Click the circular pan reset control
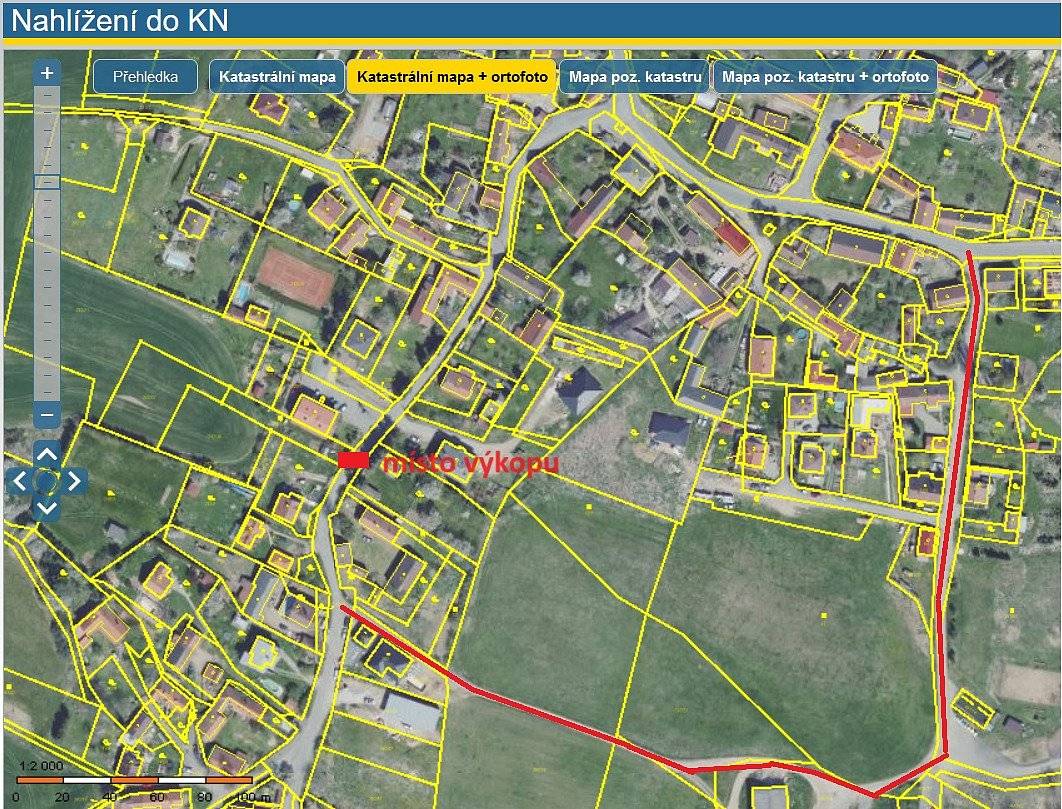The height and width of the screenshot is (809, 1062). (45, 480)
